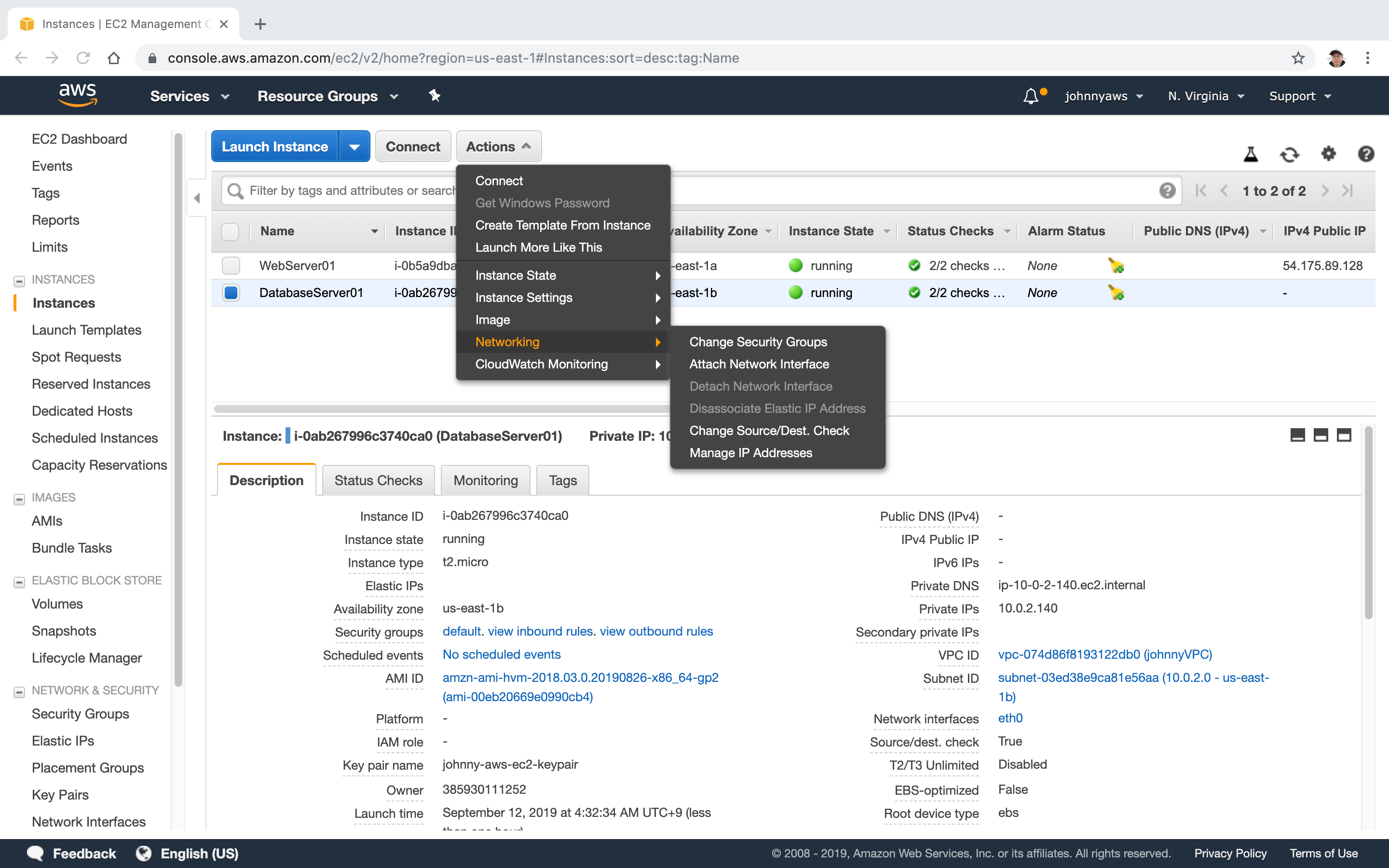Open the experiments flask icon
The image size is (1389, 868).
click(1251, 154)
